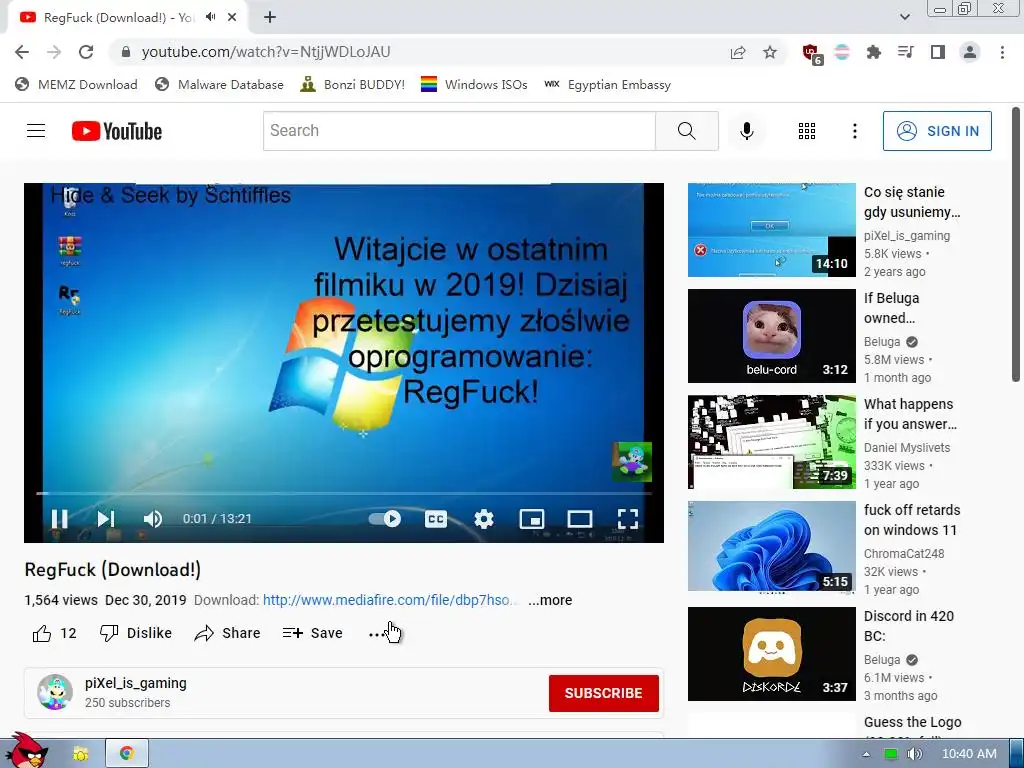Pause the video
The height and width of the screenshot is (768, 1024).
pyautogui.click(x=59, y=519)
